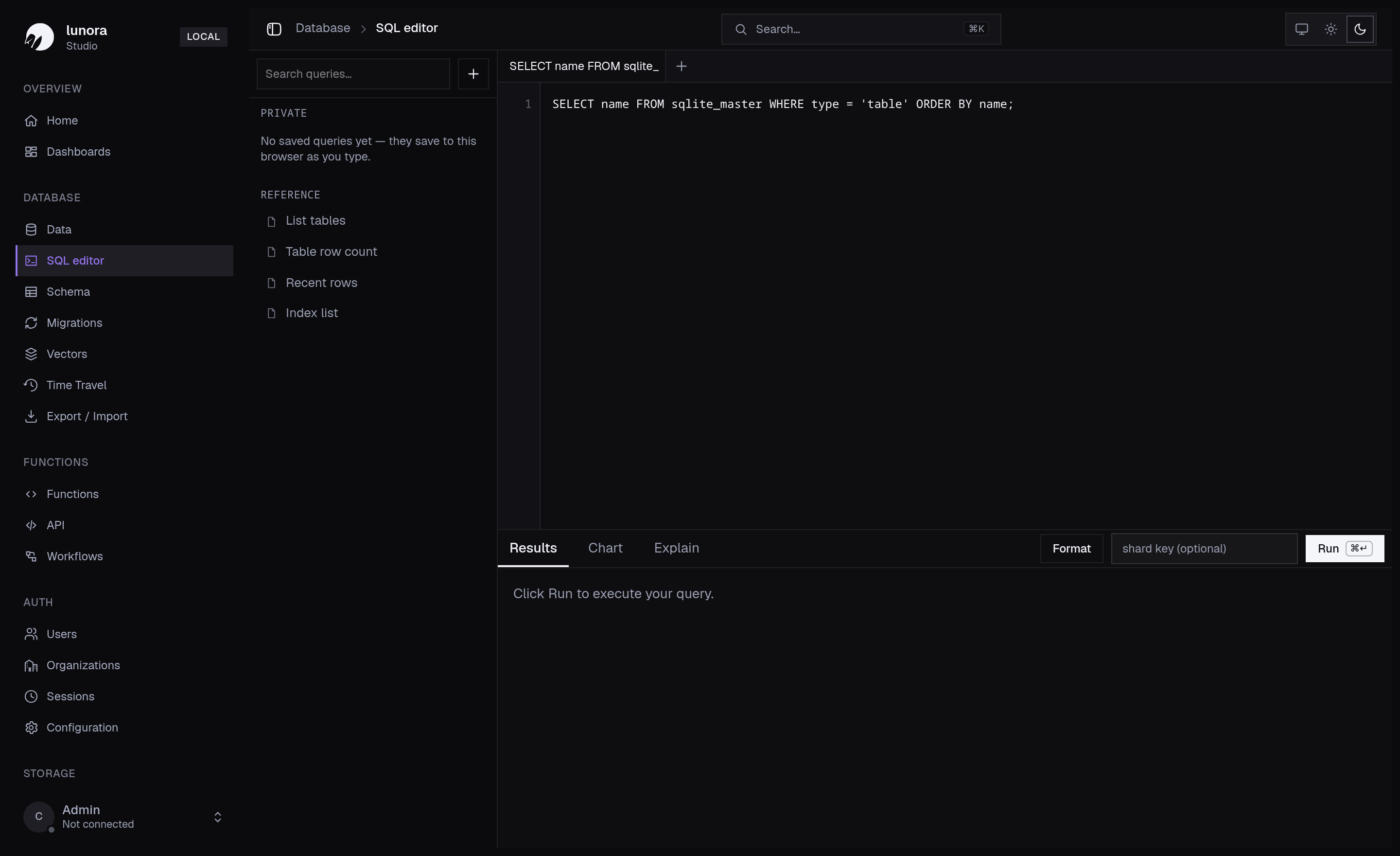This screenshot has width=1400, height=856.
Task: Click the lunora Studio logo
Action: pyautogui.click(x=39, y=37)
